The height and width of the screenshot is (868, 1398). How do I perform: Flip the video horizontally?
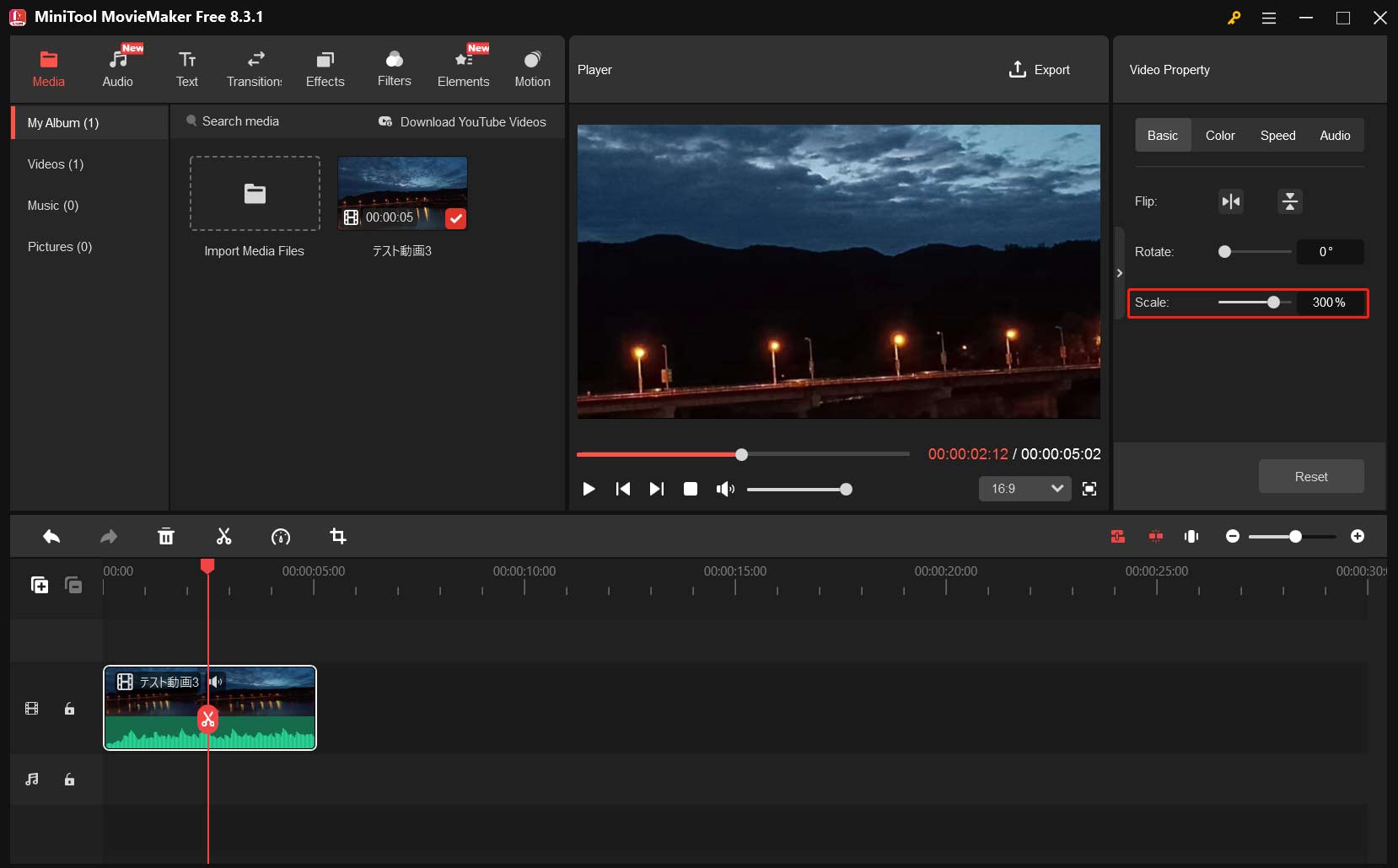tap(1231, 201)
